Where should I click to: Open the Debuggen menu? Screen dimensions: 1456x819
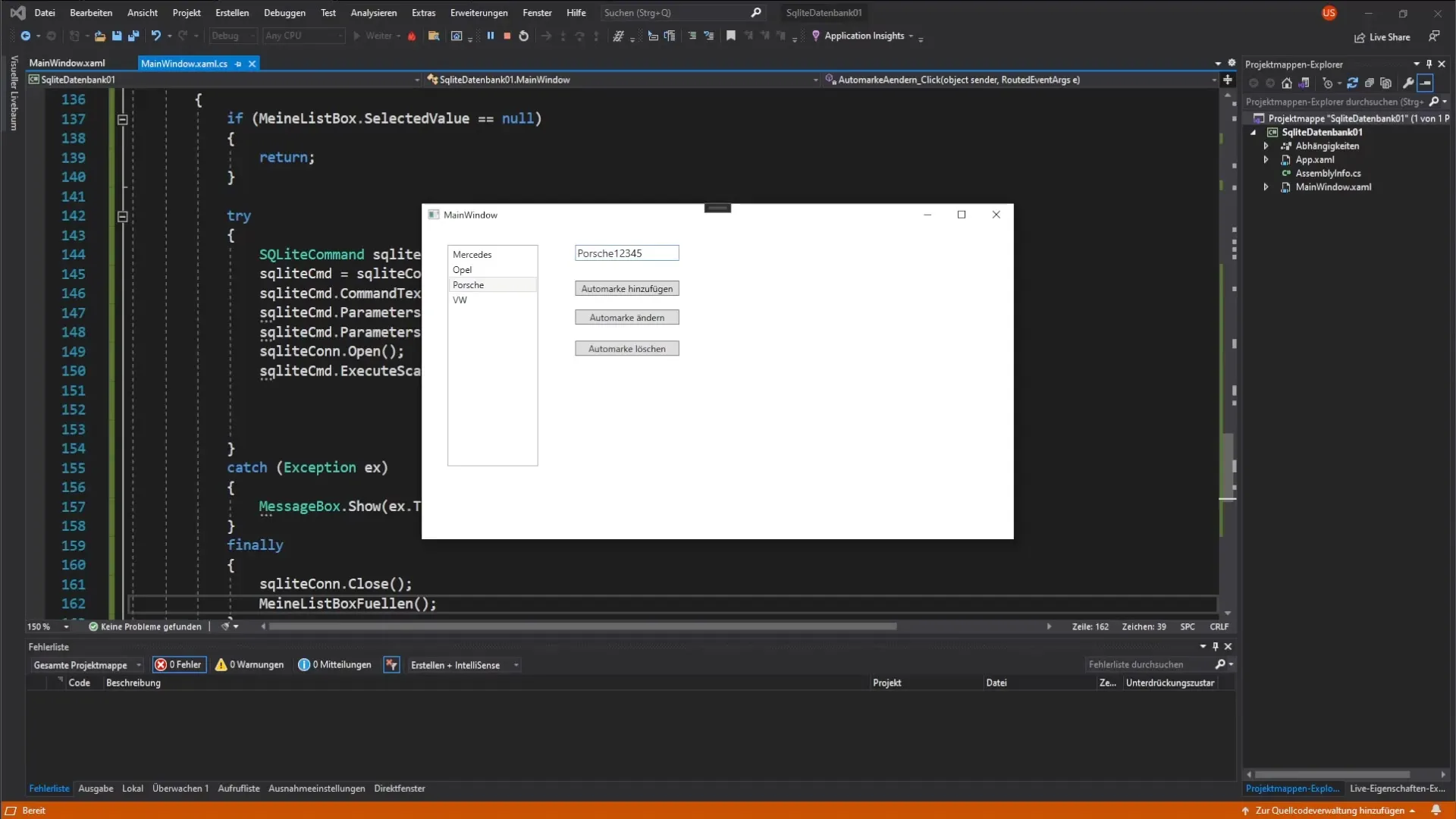(x=284, y=13)
